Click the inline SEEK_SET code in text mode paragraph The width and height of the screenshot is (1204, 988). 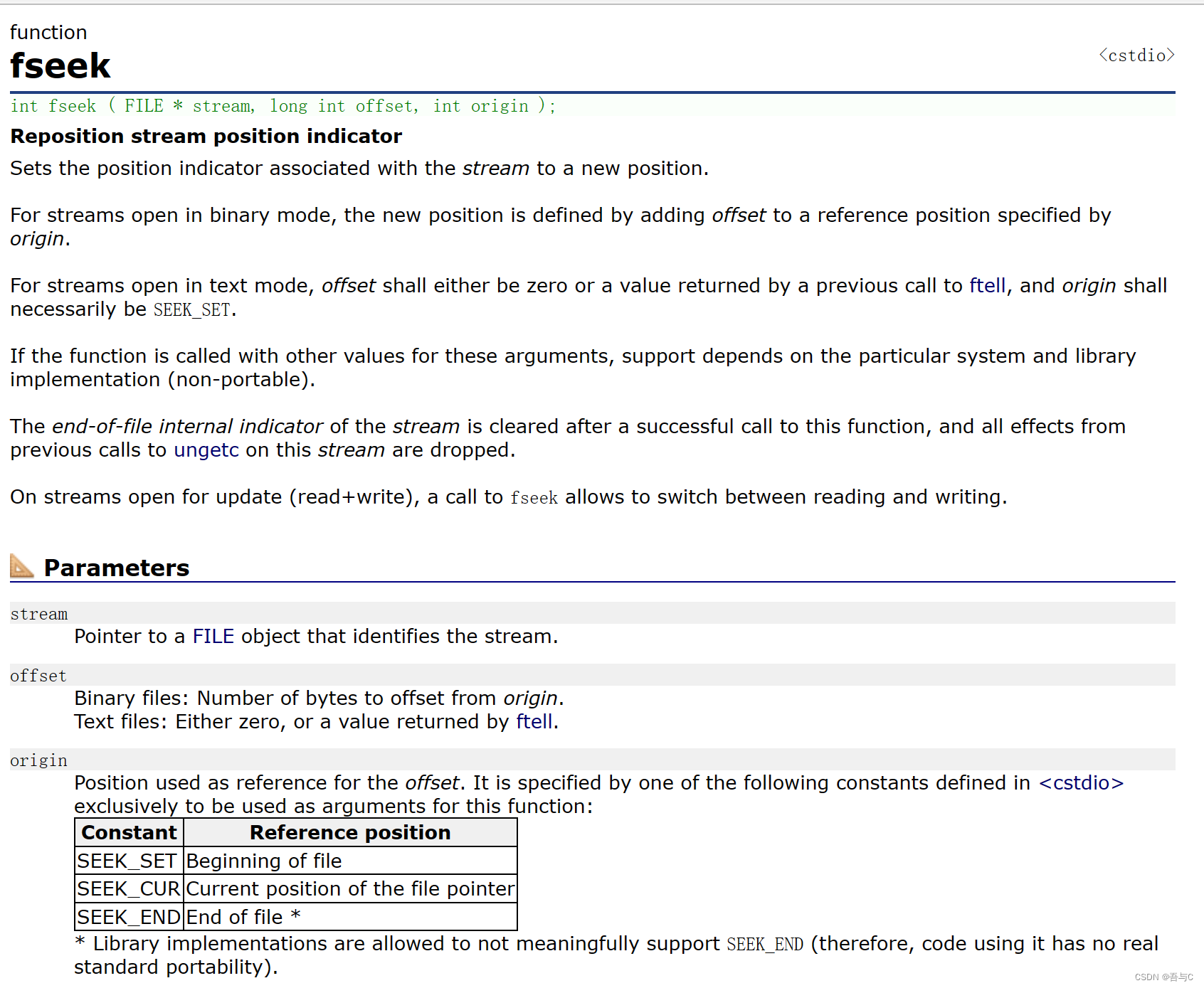192,310
